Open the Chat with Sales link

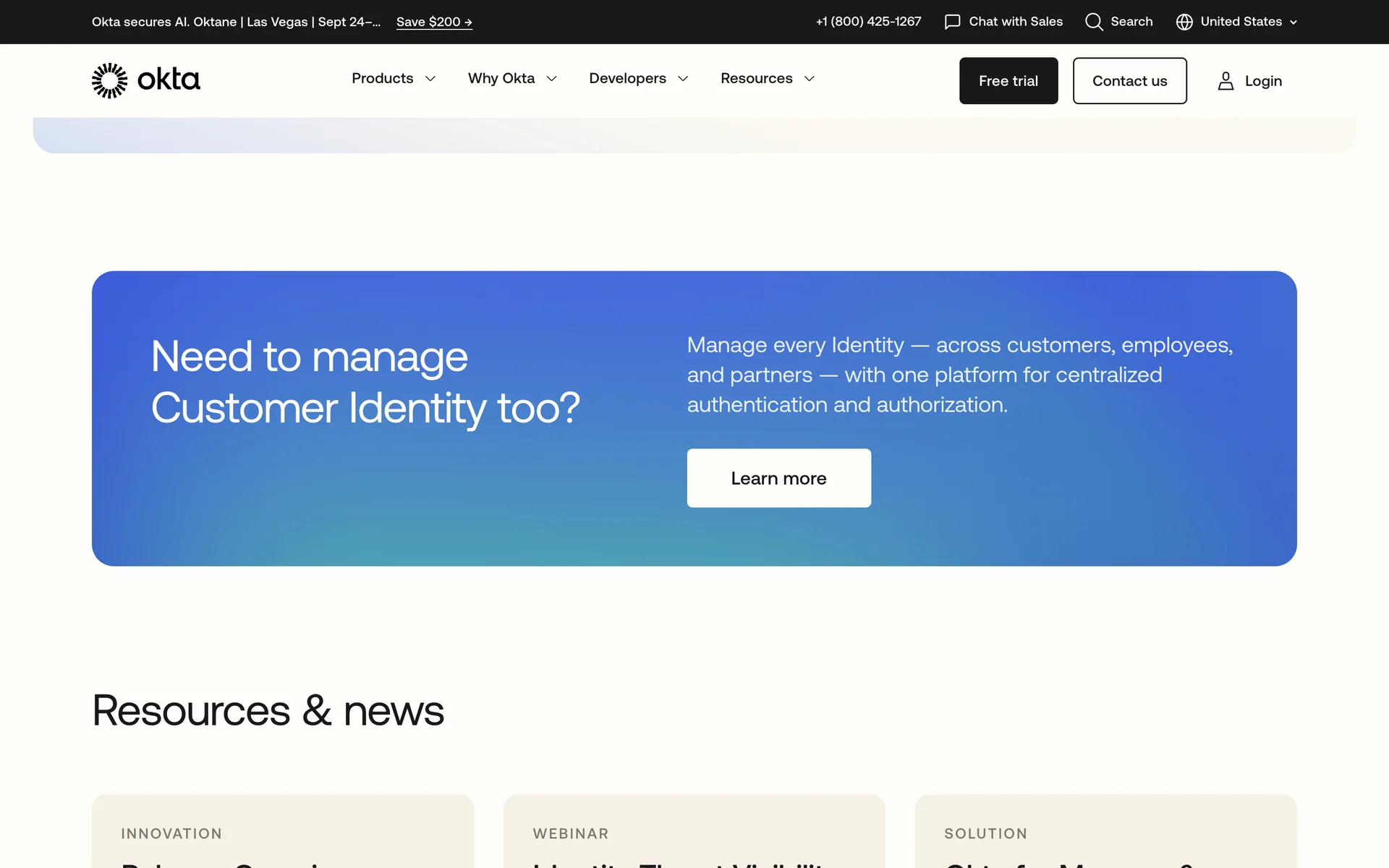point(1015,22)
